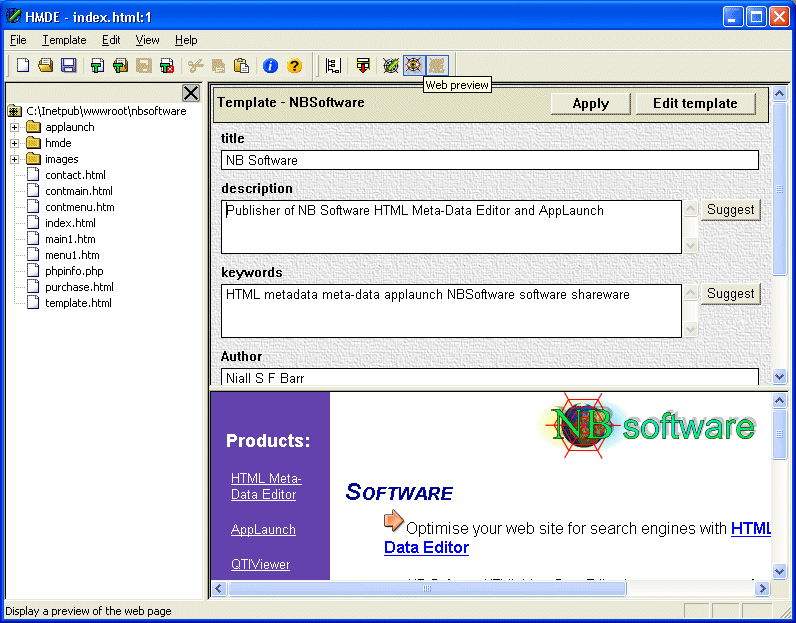This screenshot has height=623, width=796.
Task: Open the View menu
Action: pyautogui.click(x=147, y=40)
